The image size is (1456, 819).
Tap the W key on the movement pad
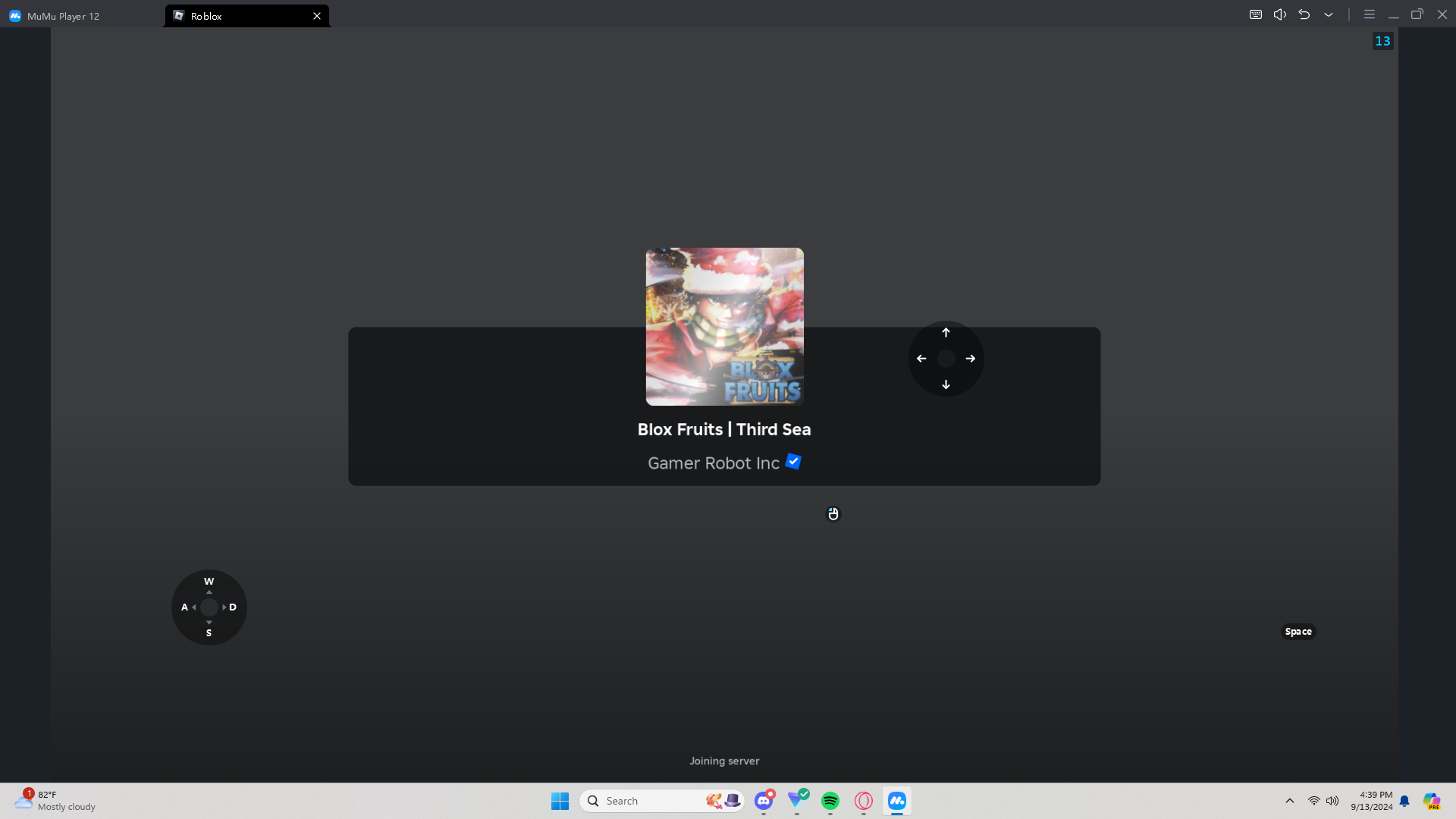click(x=209, y=582)
